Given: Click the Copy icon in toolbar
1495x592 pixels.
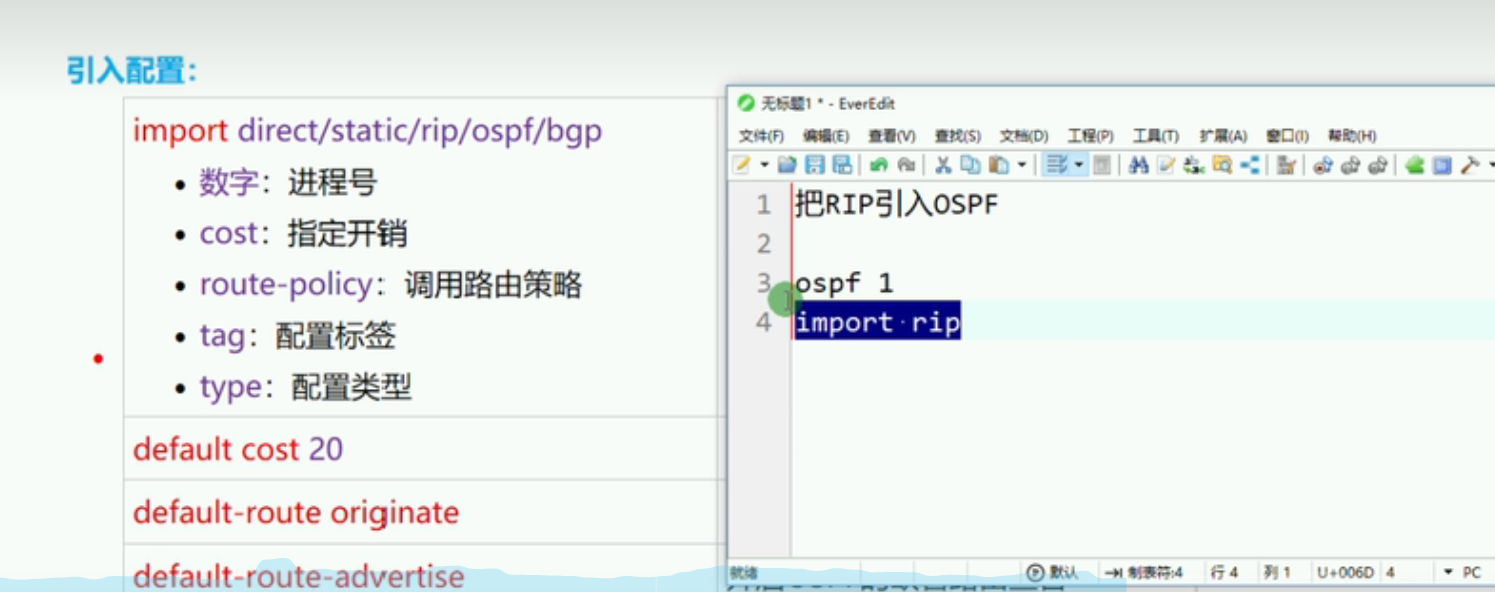Looking at the screenshot, I should point(970,165).
